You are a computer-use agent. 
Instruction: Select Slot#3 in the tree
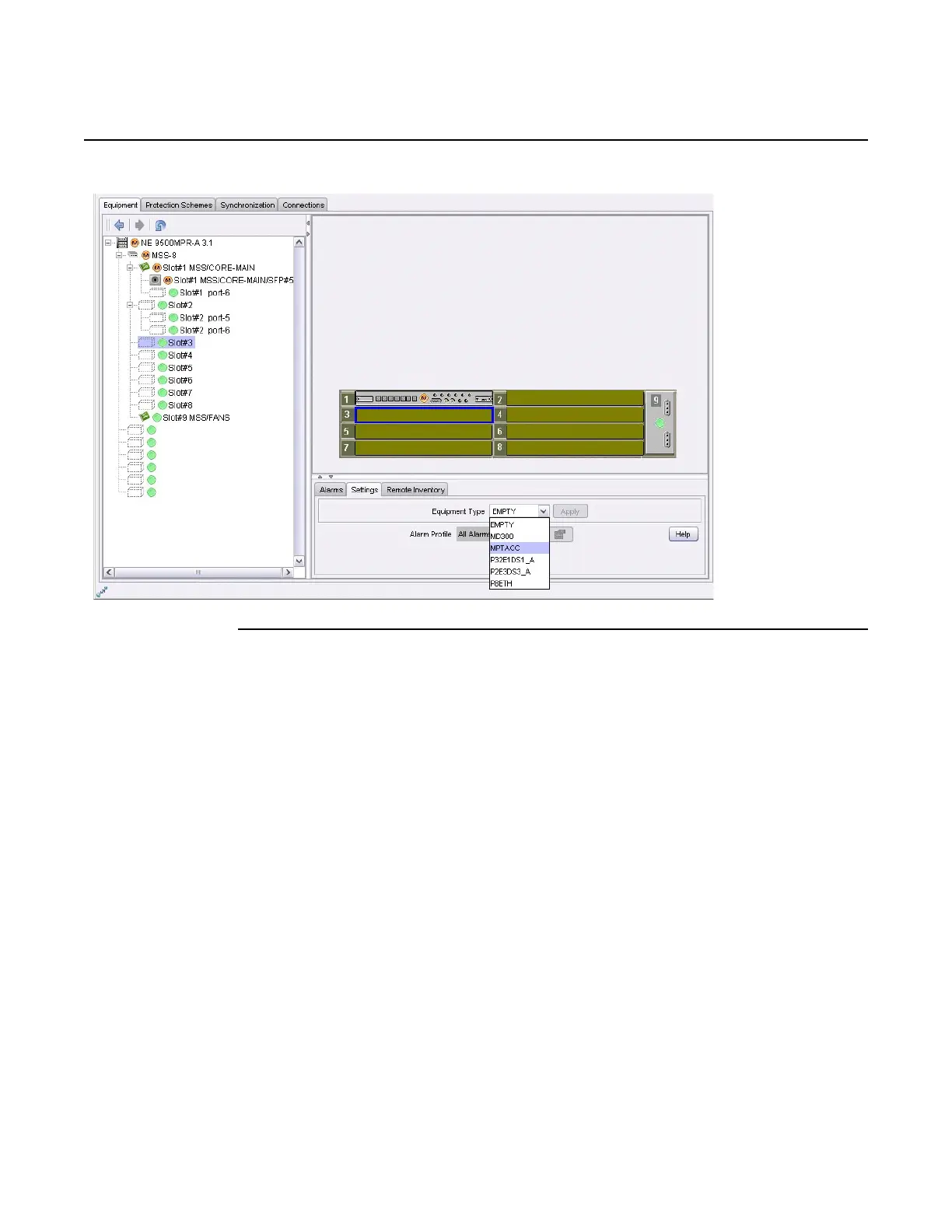(180, 343)
